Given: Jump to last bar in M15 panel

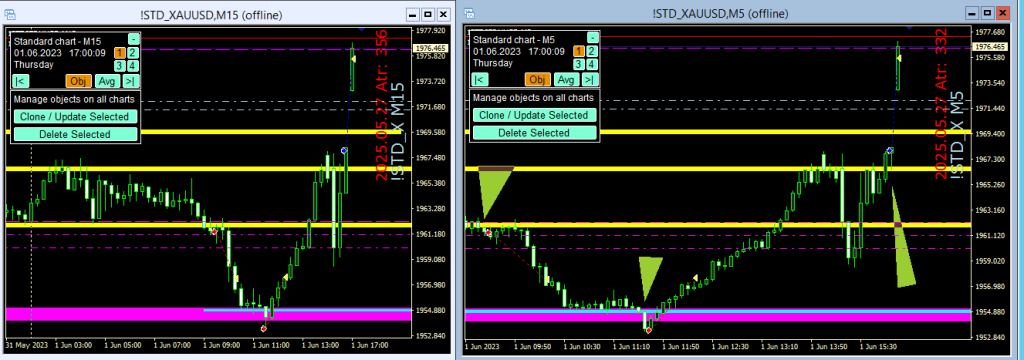Looking at the screenshot, I should (131, 81).
